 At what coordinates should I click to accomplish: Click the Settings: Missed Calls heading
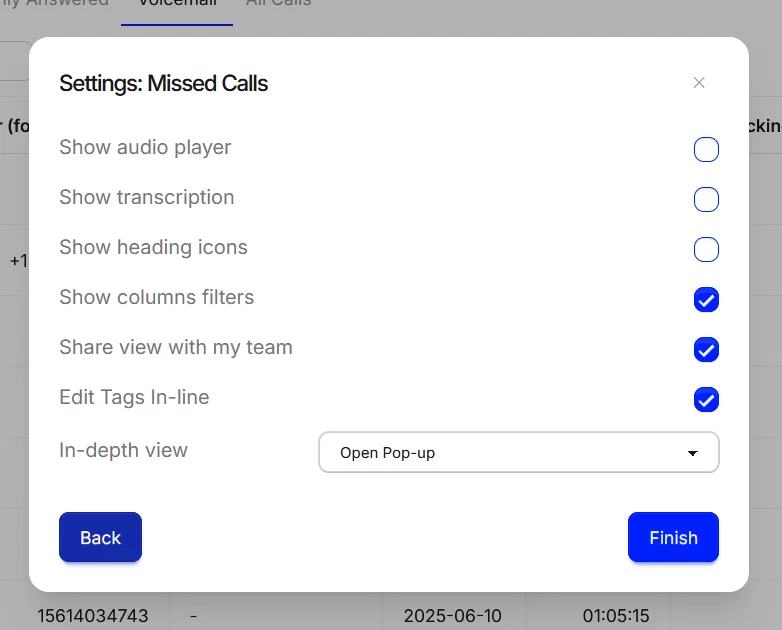pos(164,83)
